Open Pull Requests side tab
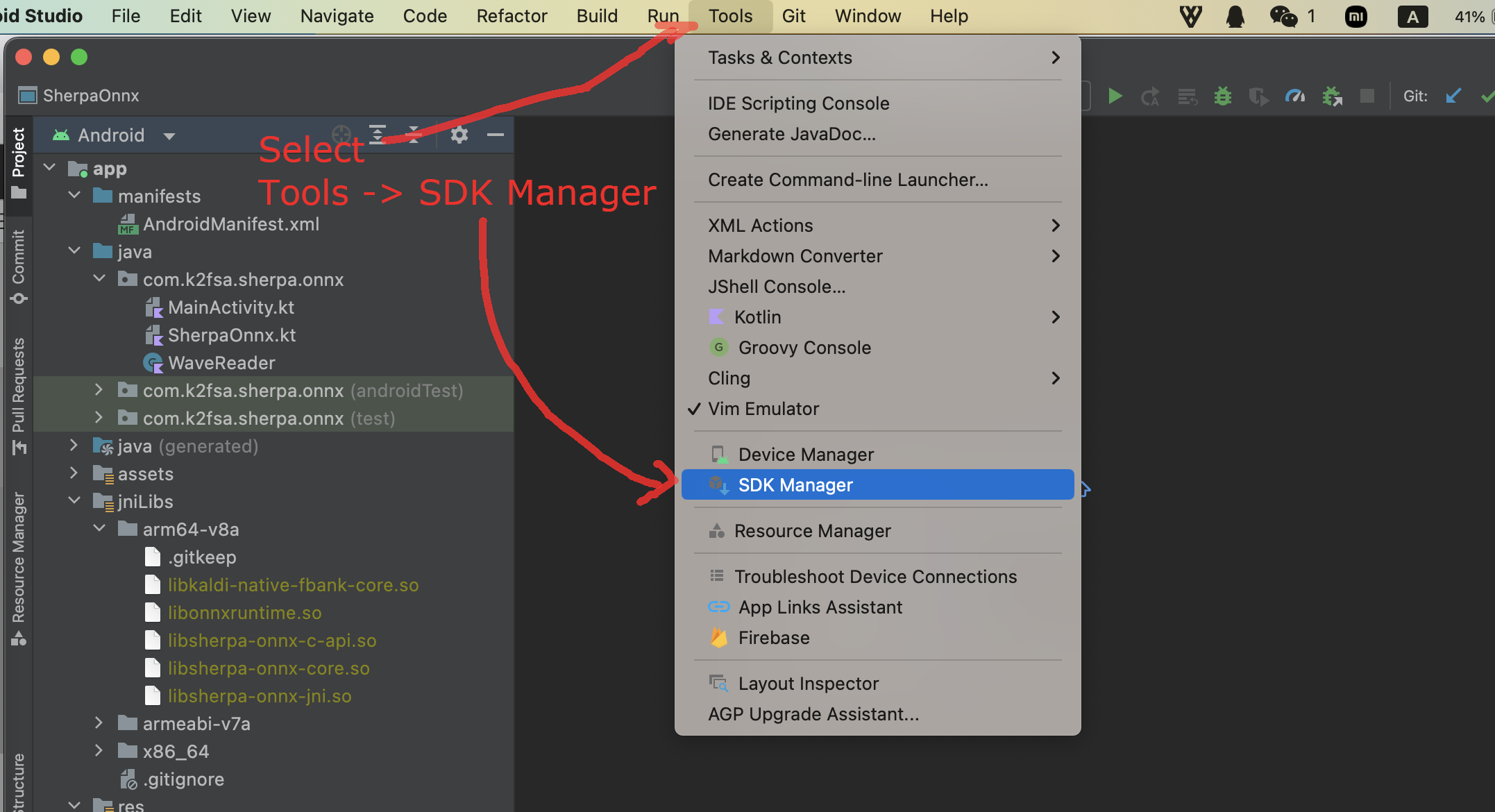Image resolution: width=1495 pixels, height=812 pixels. pyautogui.click(x=19, y=396)
